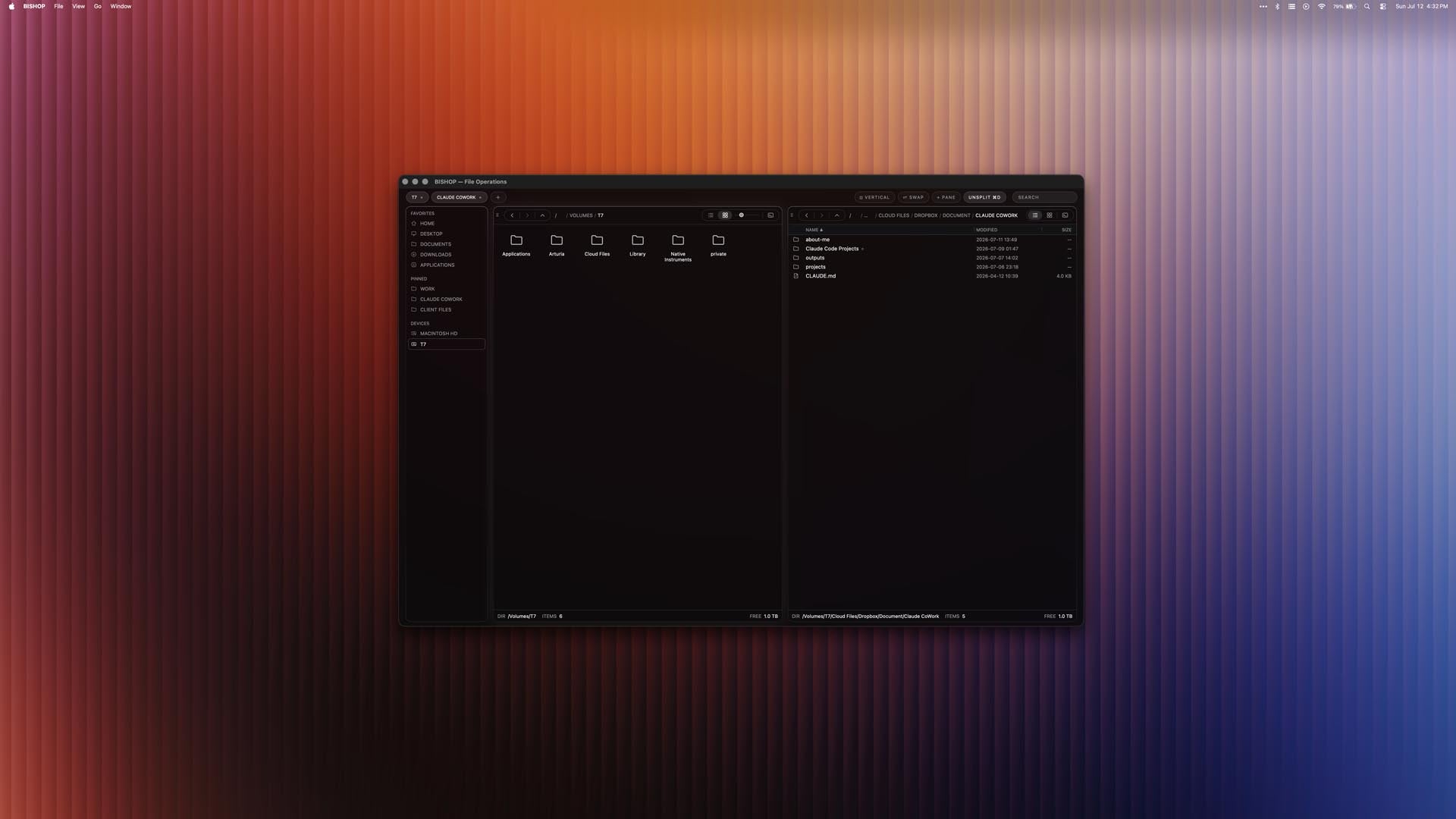The width and height of the screenshot is (1456, 819).
Task: Sort by NAME column header
Action: coord(814,230)
